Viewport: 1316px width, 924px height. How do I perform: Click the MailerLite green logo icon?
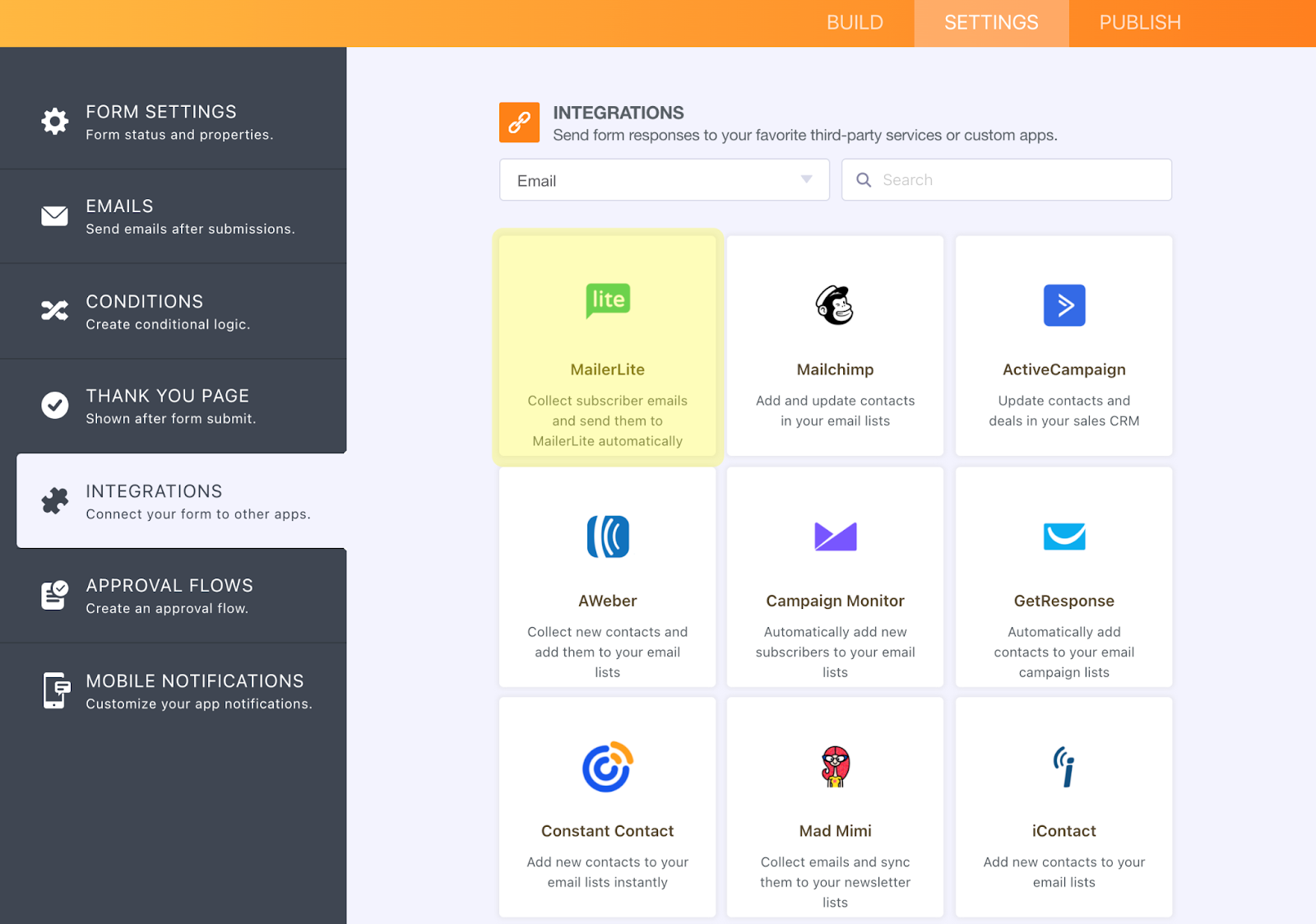coord(608,300)
